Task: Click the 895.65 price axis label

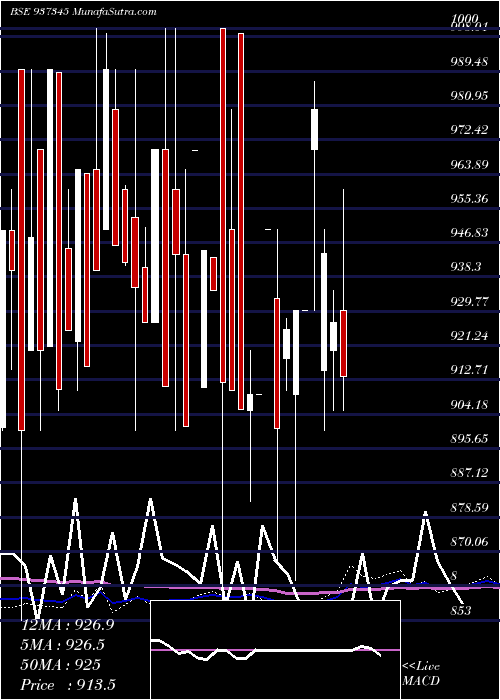Action: pos(469,439)
